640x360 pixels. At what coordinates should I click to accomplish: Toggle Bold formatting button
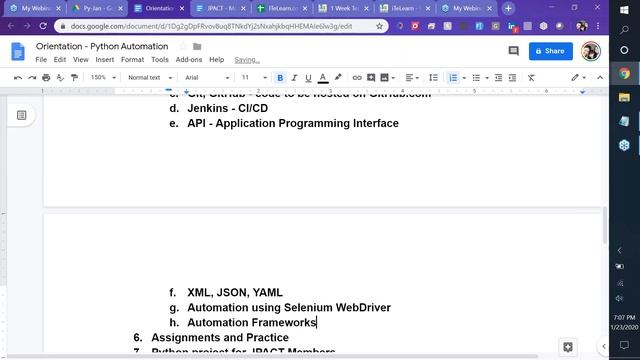280,78
